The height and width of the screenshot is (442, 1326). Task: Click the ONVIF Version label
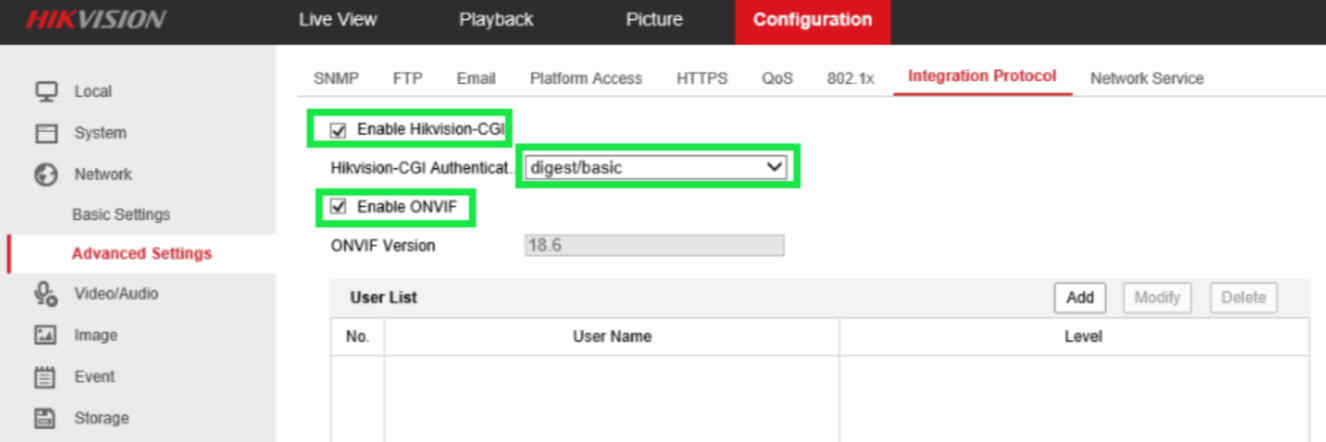(x=383, y=245)
